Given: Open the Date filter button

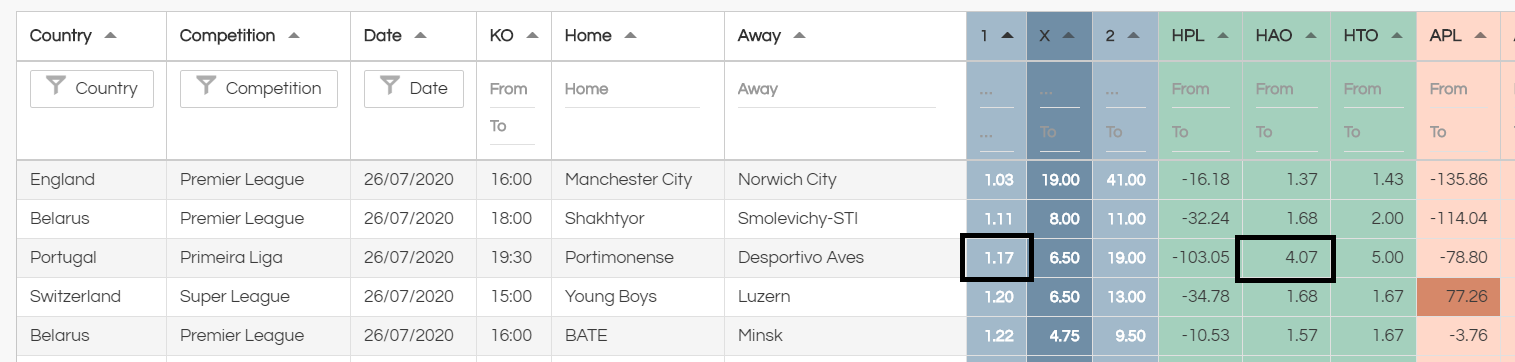Looking at the screenshot, I should pos(414,88).
